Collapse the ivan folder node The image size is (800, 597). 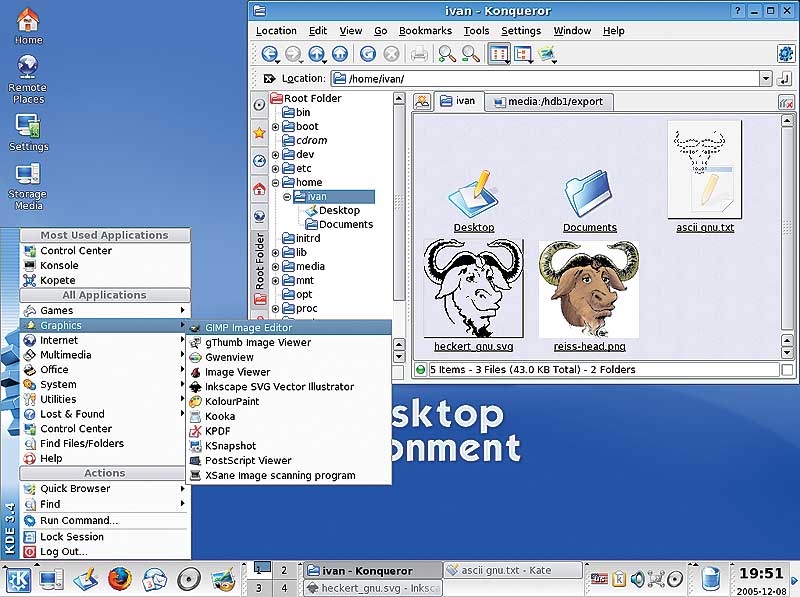pos(287,196)
